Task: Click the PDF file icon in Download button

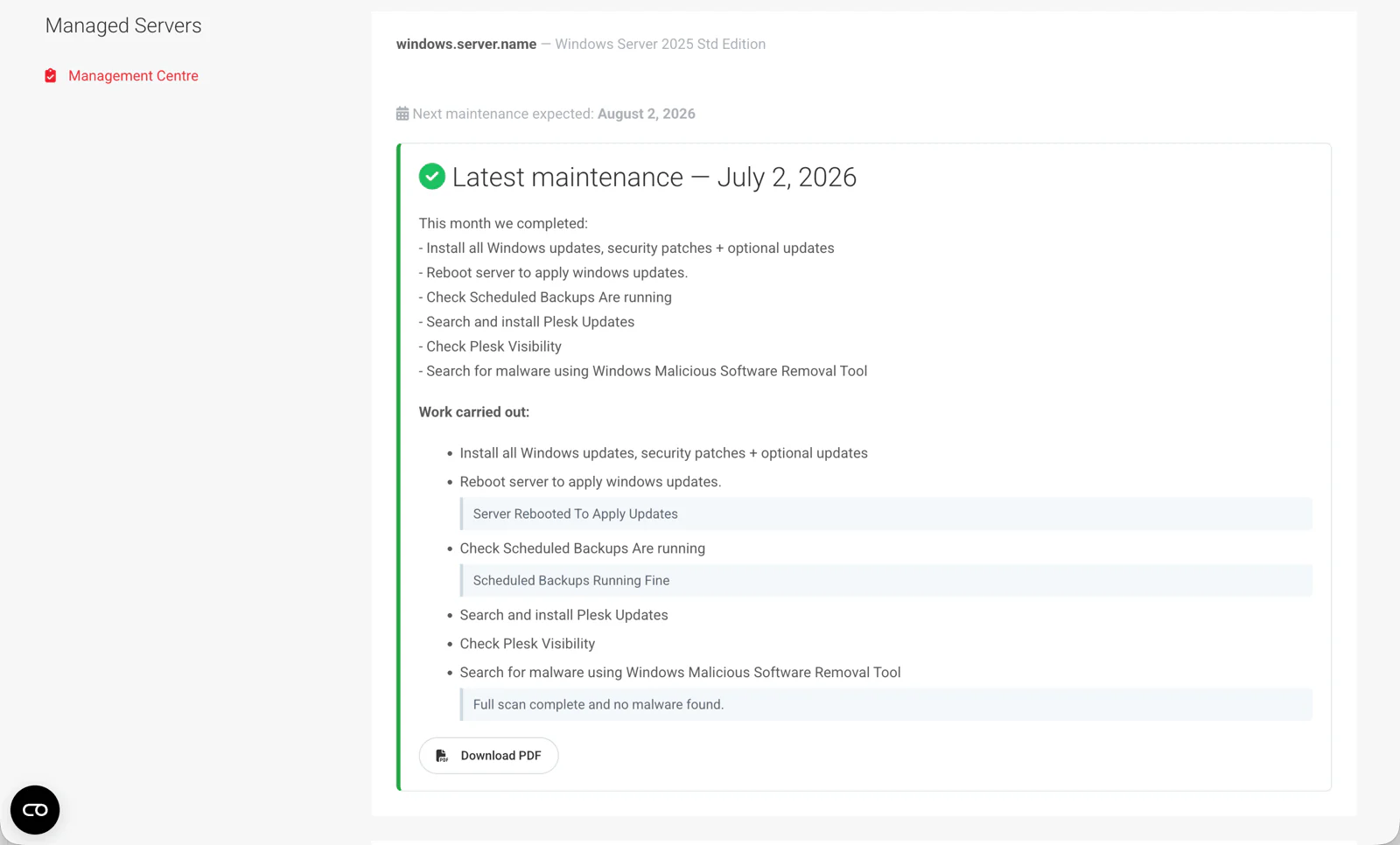Action: pos(442,756)
